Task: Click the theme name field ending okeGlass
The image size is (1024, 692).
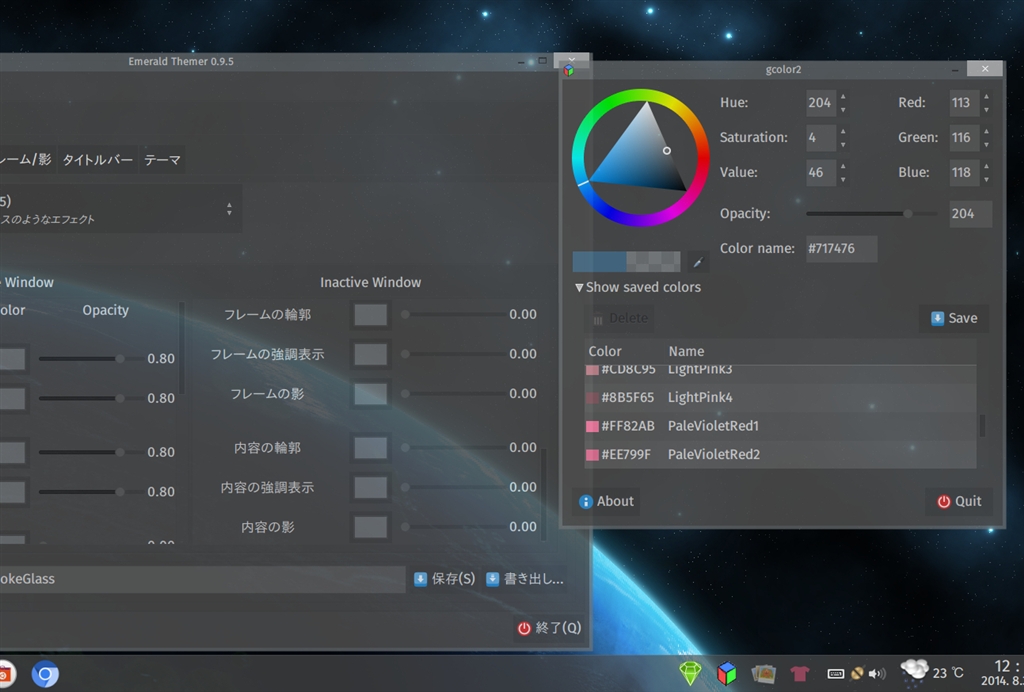Action: click(x=202, y=579)
